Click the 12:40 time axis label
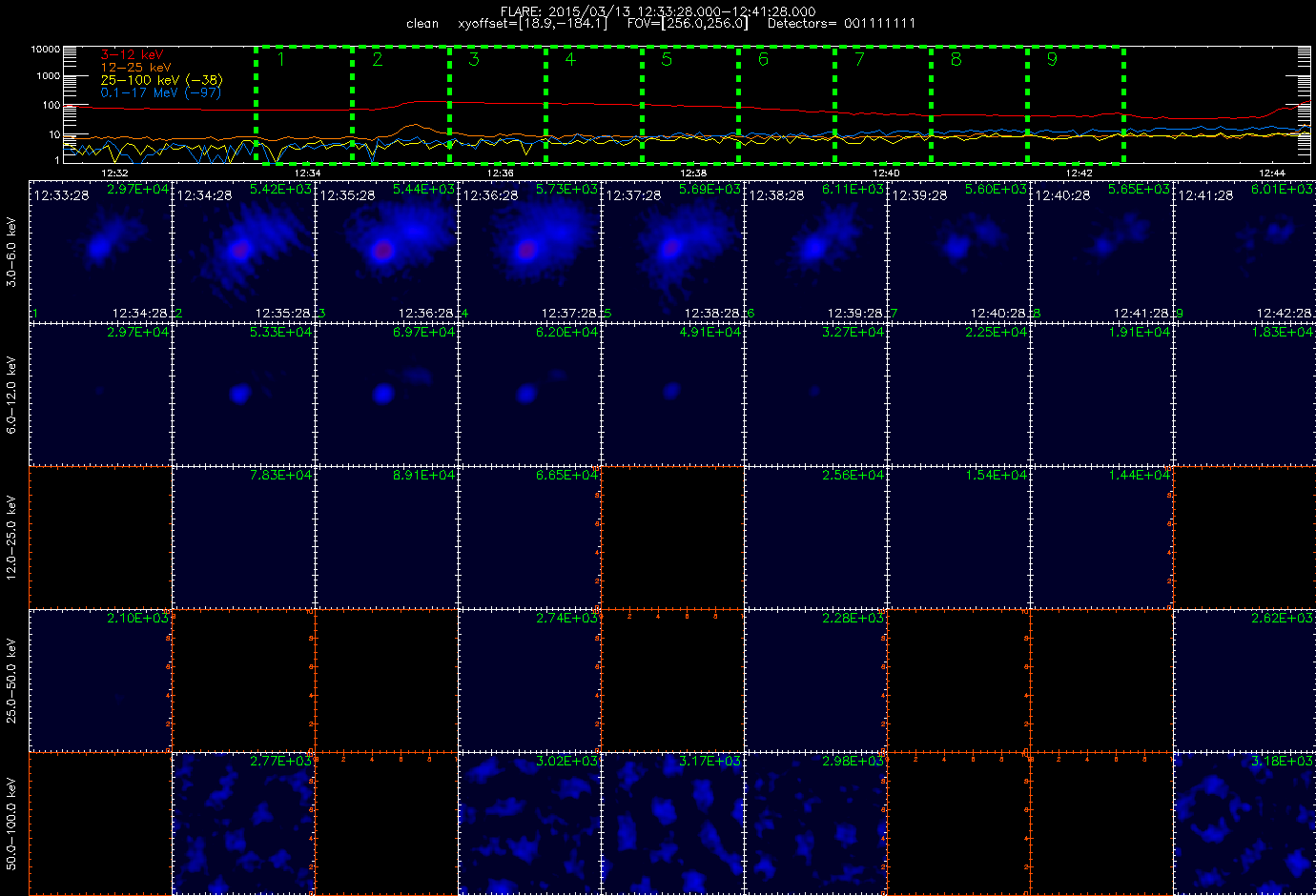 886,173
